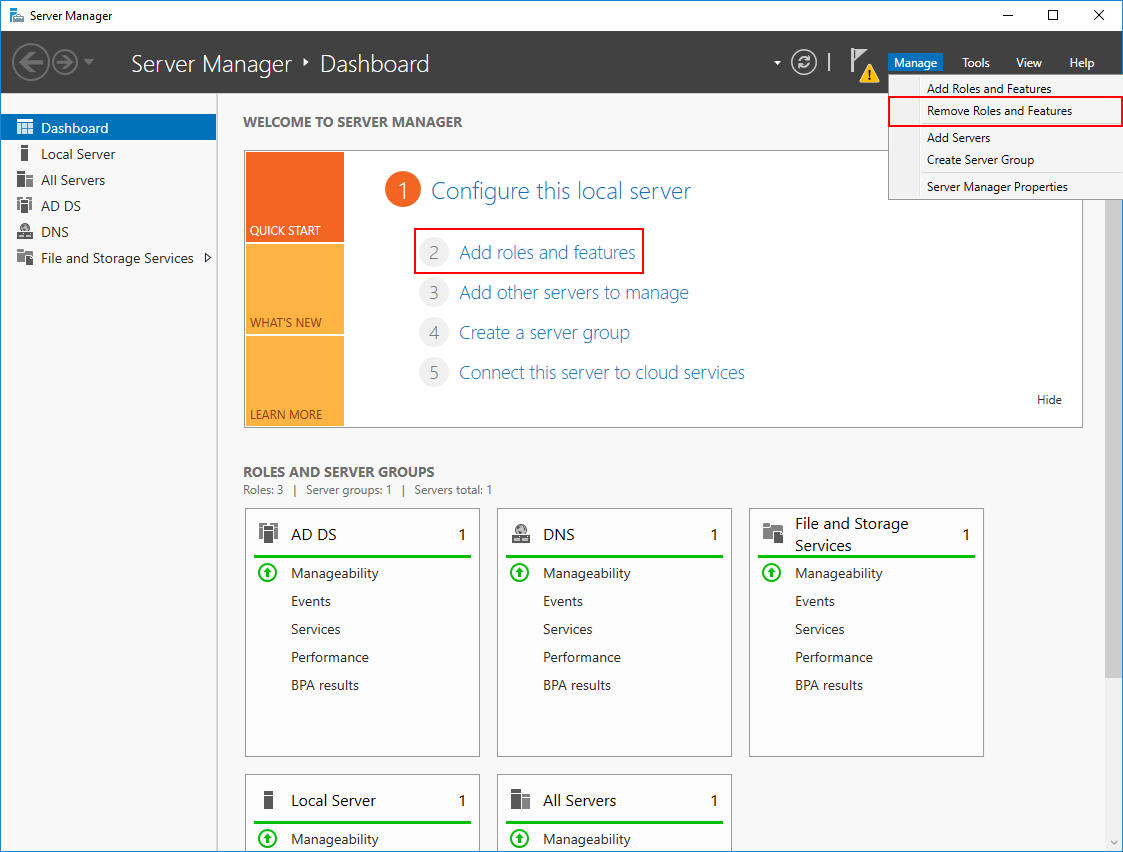Image resolution: width=1123 pixels, height=852 pixels.
Task: Click the vertical scrollbar on the dashboard
Action: (x=1112, y=500)
